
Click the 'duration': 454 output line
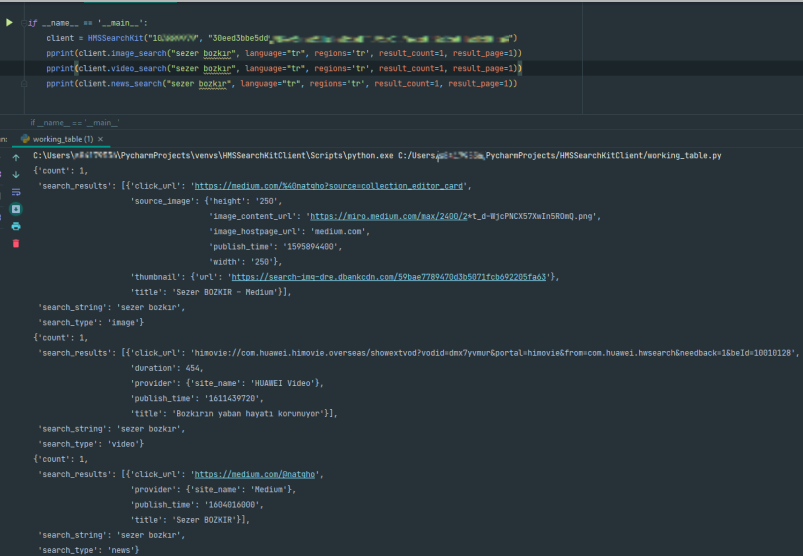(x=167, y=368)
